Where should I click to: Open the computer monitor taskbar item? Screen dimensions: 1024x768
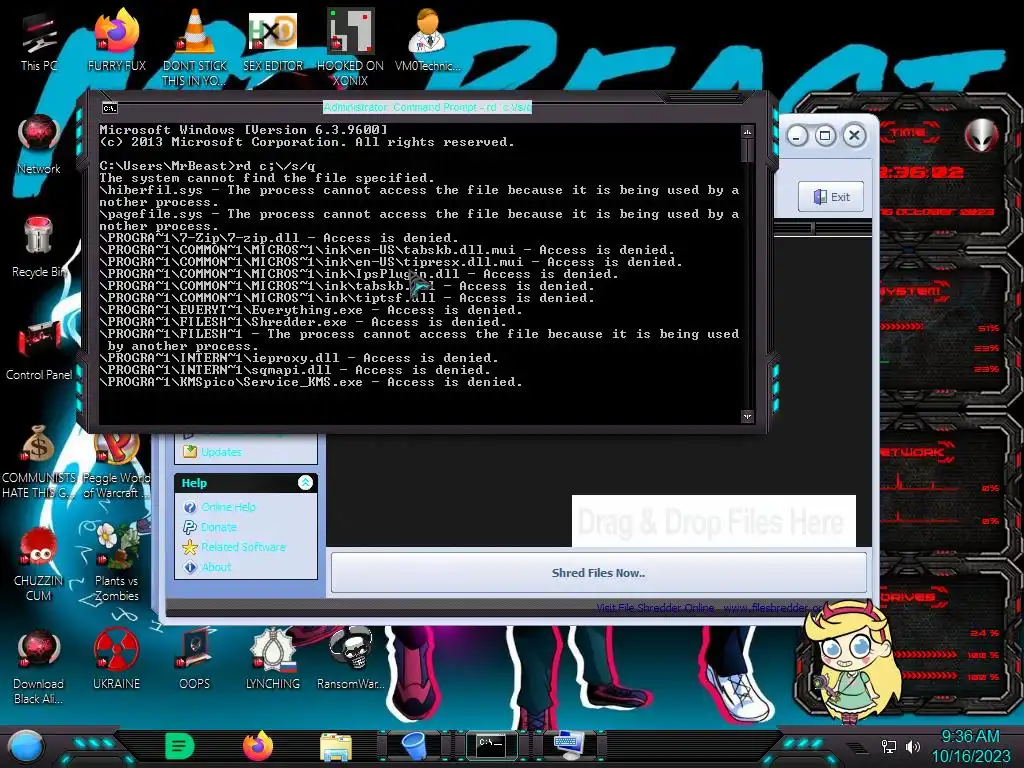569,745
